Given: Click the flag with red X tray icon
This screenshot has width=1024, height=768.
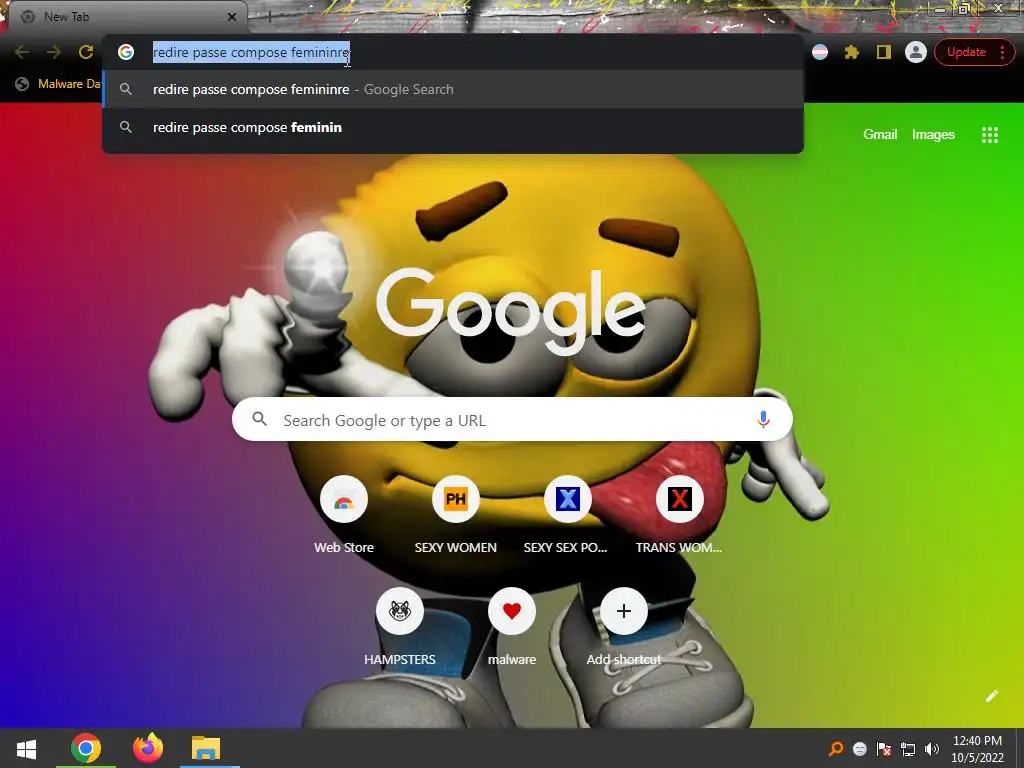Looking at the screenshot, I should [884, 750].
